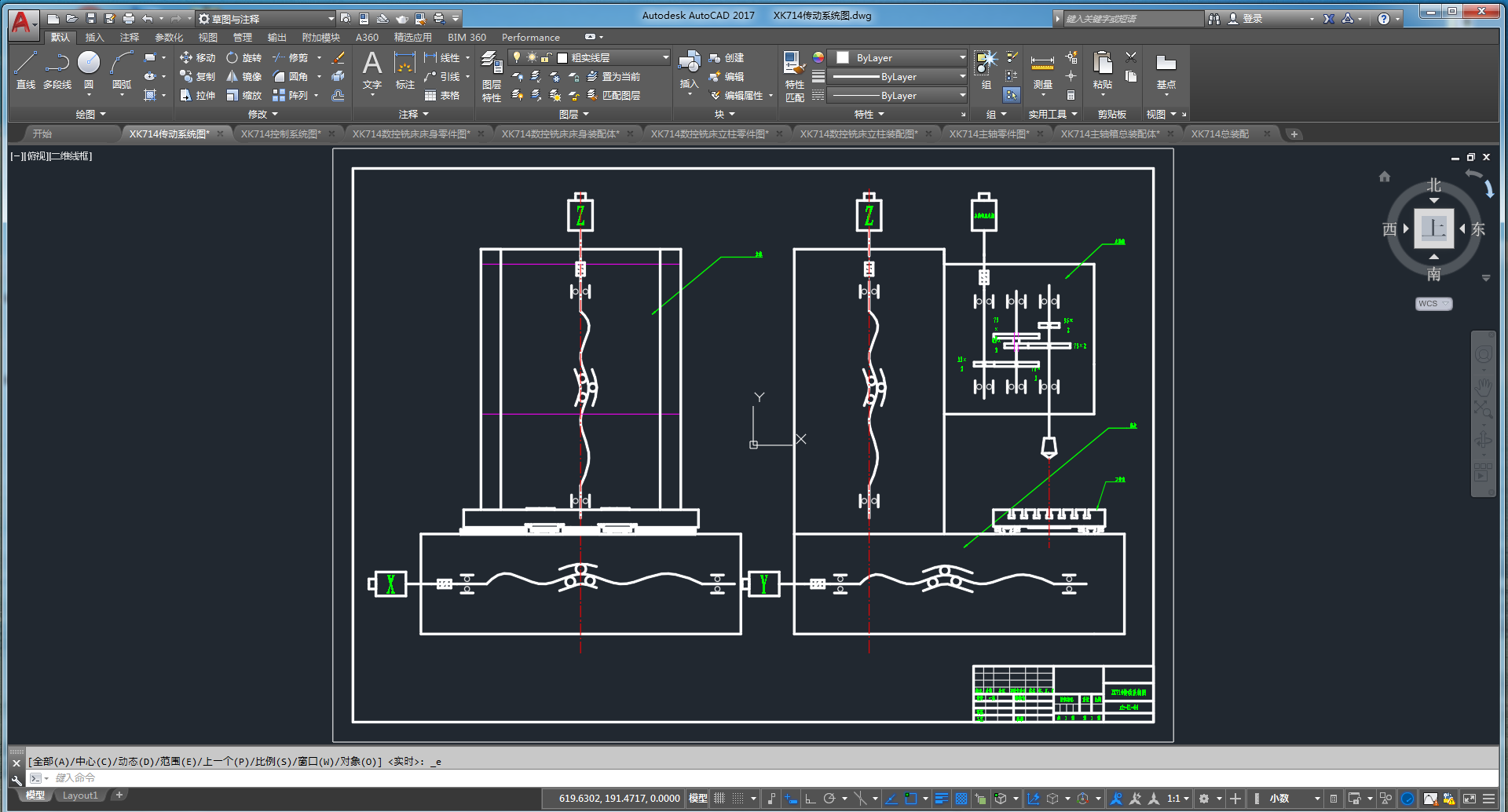Image resolution: width=1508 pixels, height=812 pixels.
Task: Toggle ortho mode in status bar
Action: point(811,799)
